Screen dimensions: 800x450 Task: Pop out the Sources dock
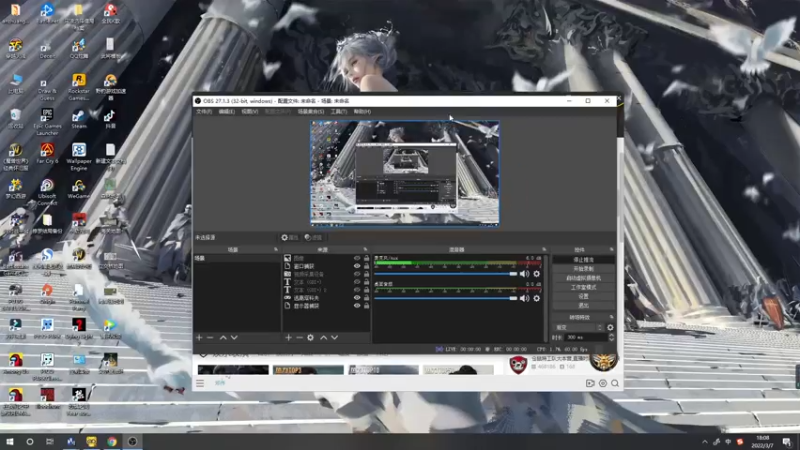coord(365,249)
